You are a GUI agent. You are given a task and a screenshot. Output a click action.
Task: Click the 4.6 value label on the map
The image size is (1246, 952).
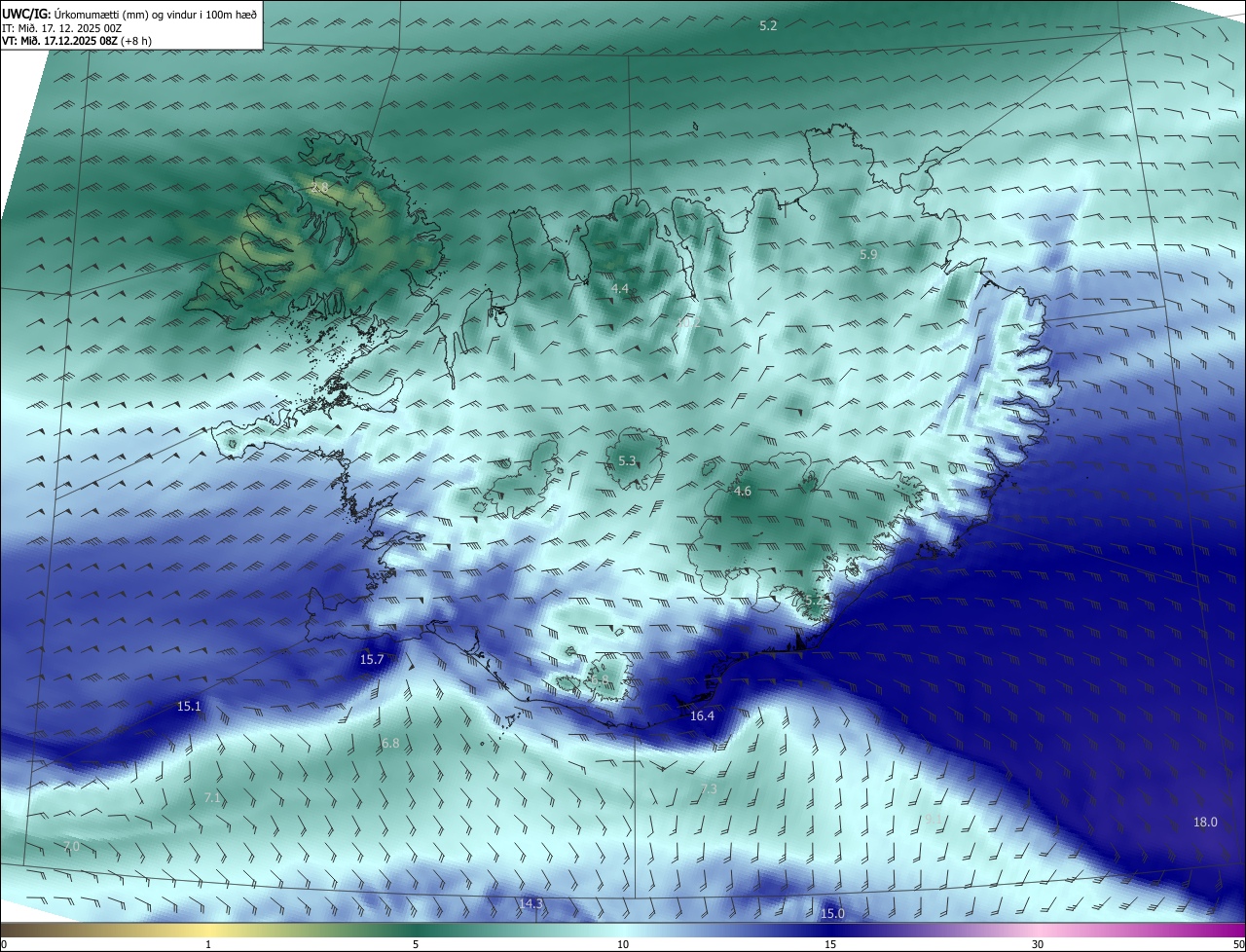click(x=743, y=492)
